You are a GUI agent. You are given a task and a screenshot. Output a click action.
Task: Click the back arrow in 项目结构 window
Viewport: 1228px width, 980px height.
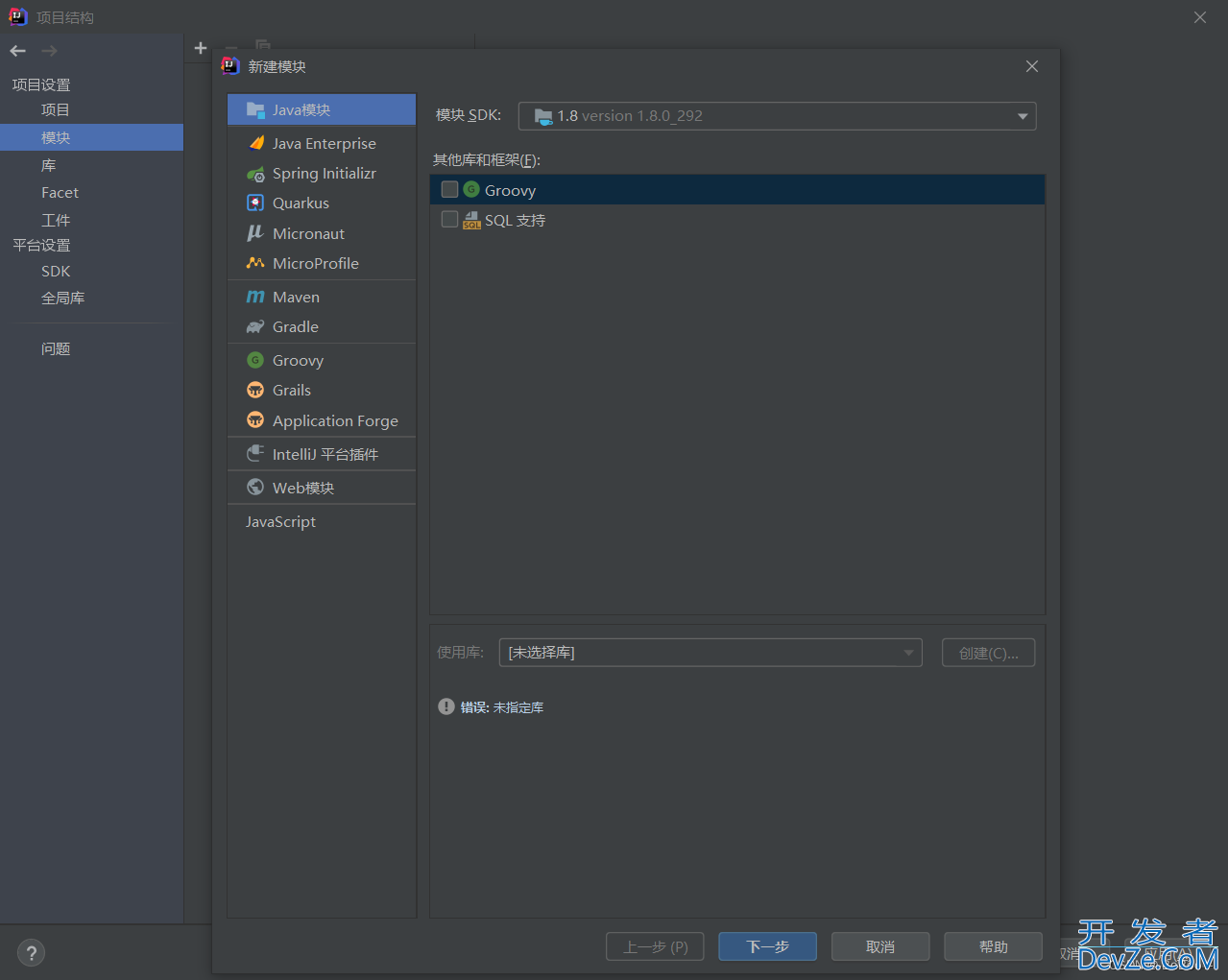click(x=17, y=50)
